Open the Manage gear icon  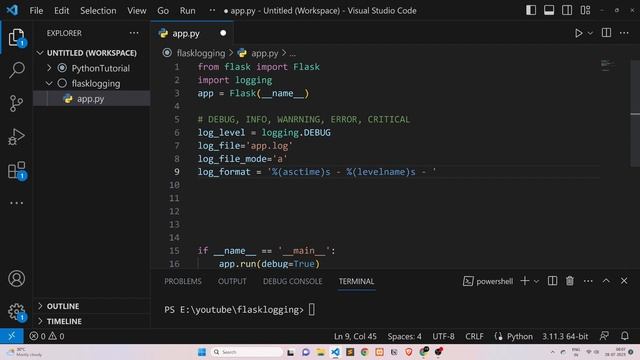coord(16,312)
